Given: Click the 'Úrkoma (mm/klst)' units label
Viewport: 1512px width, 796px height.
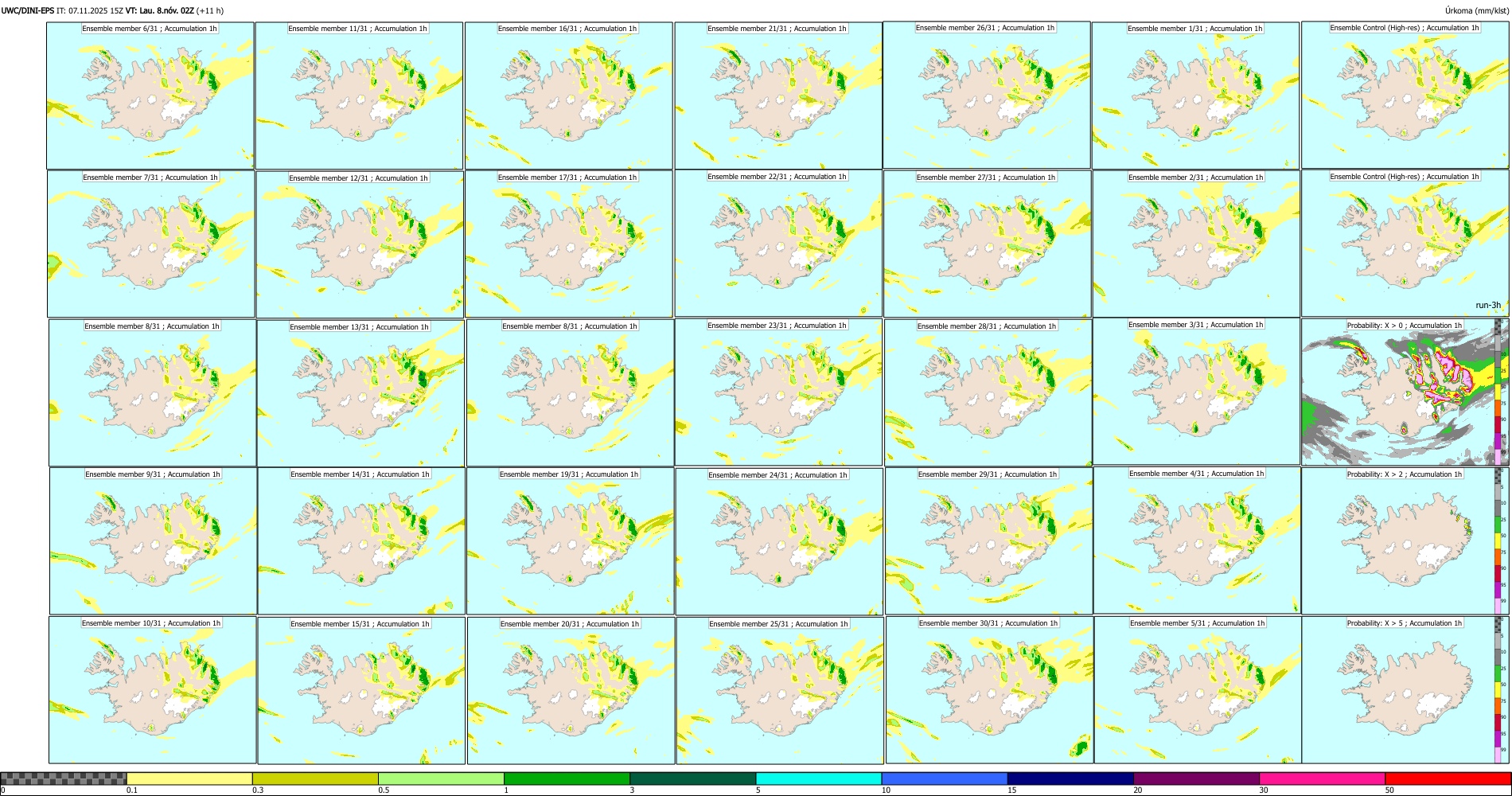Looking at the screenshot, I should pos(1477,10).
